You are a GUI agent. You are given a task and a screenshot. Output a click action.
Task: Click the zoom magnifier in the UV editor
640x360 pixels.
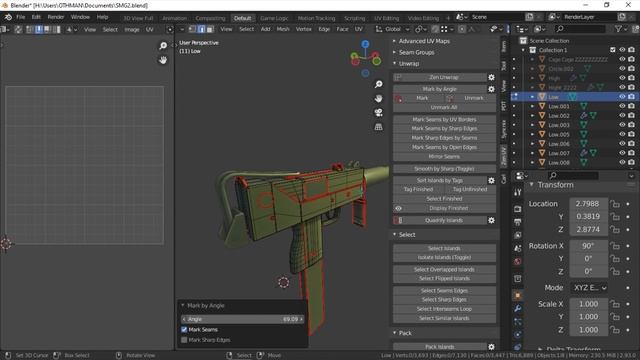(x=163, y=46)
